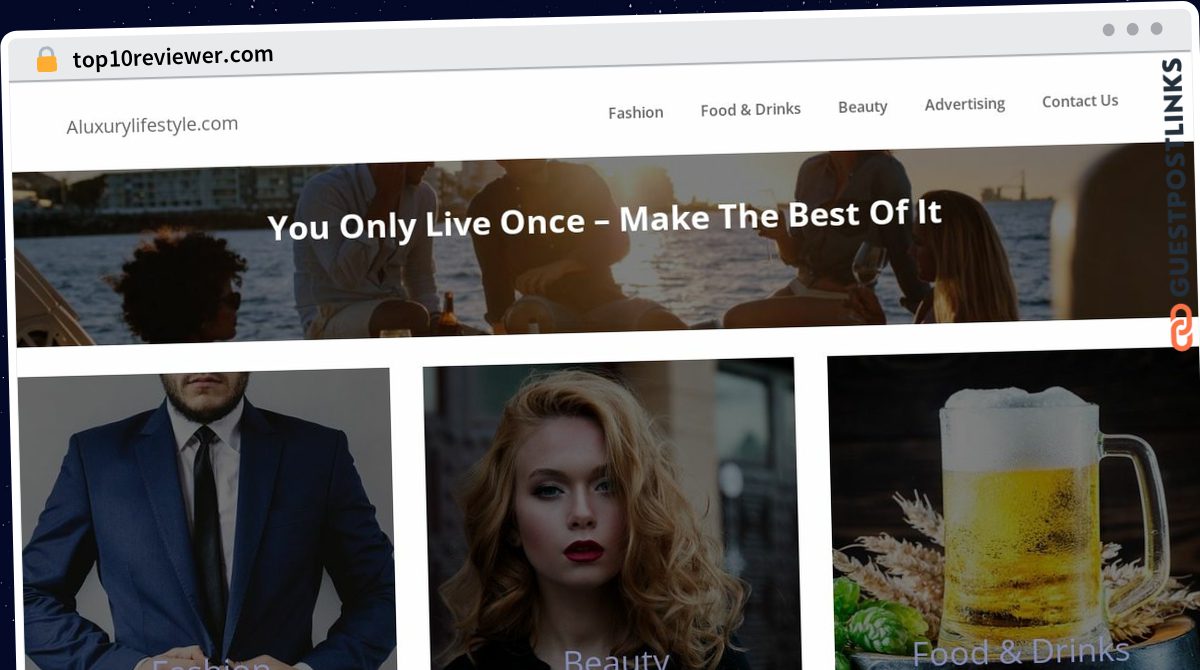Click the top10reviewer.com address text

[x=173, y=57]
